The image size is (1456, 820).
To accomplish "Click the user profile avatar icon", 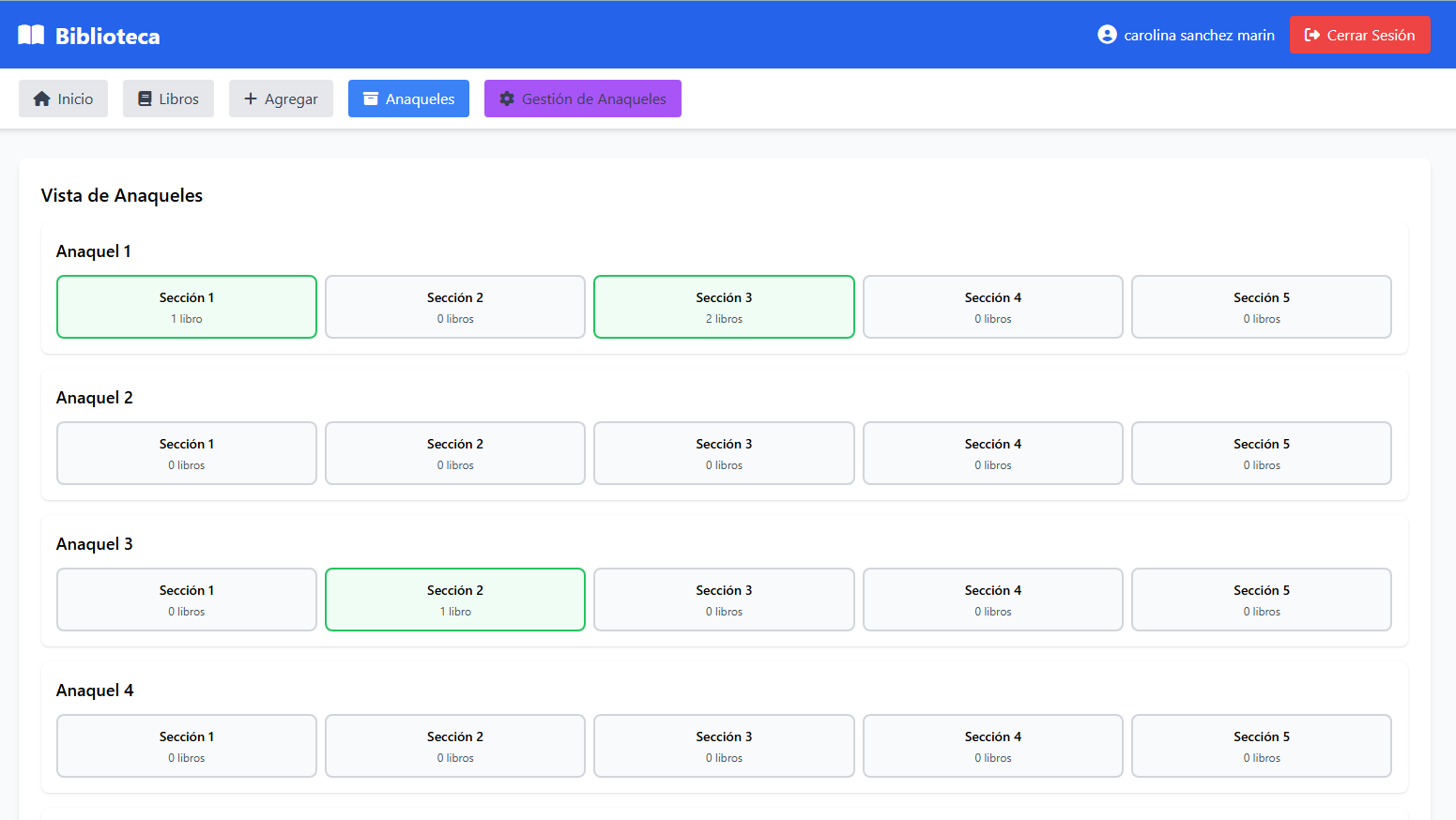I will pyautogui.click(x=1107, y=35).
